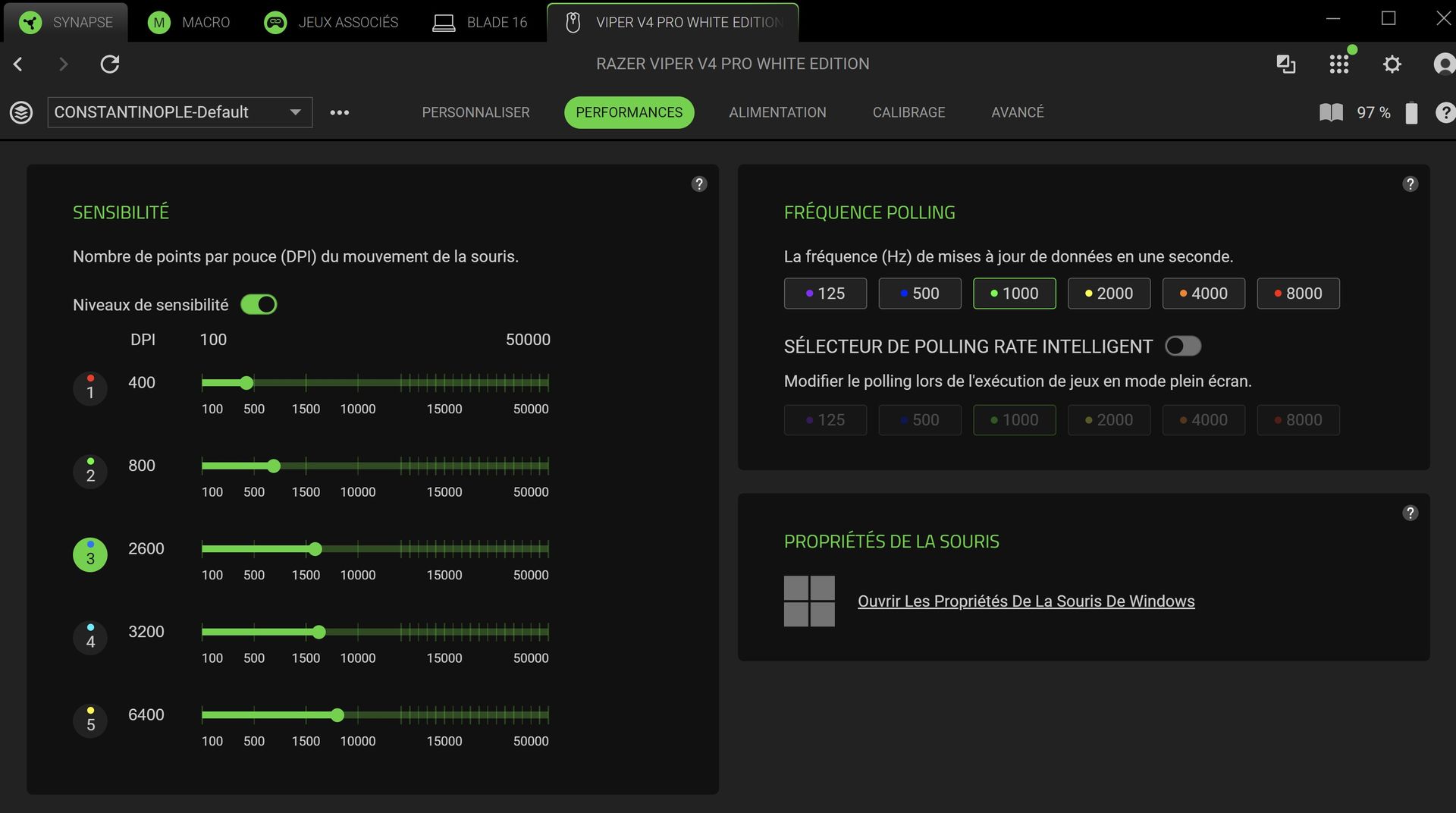Show help for Fréquence Polling panel
Image resolution: width=1456 pixels, height=813 pixels.
tap(1410, 184)
